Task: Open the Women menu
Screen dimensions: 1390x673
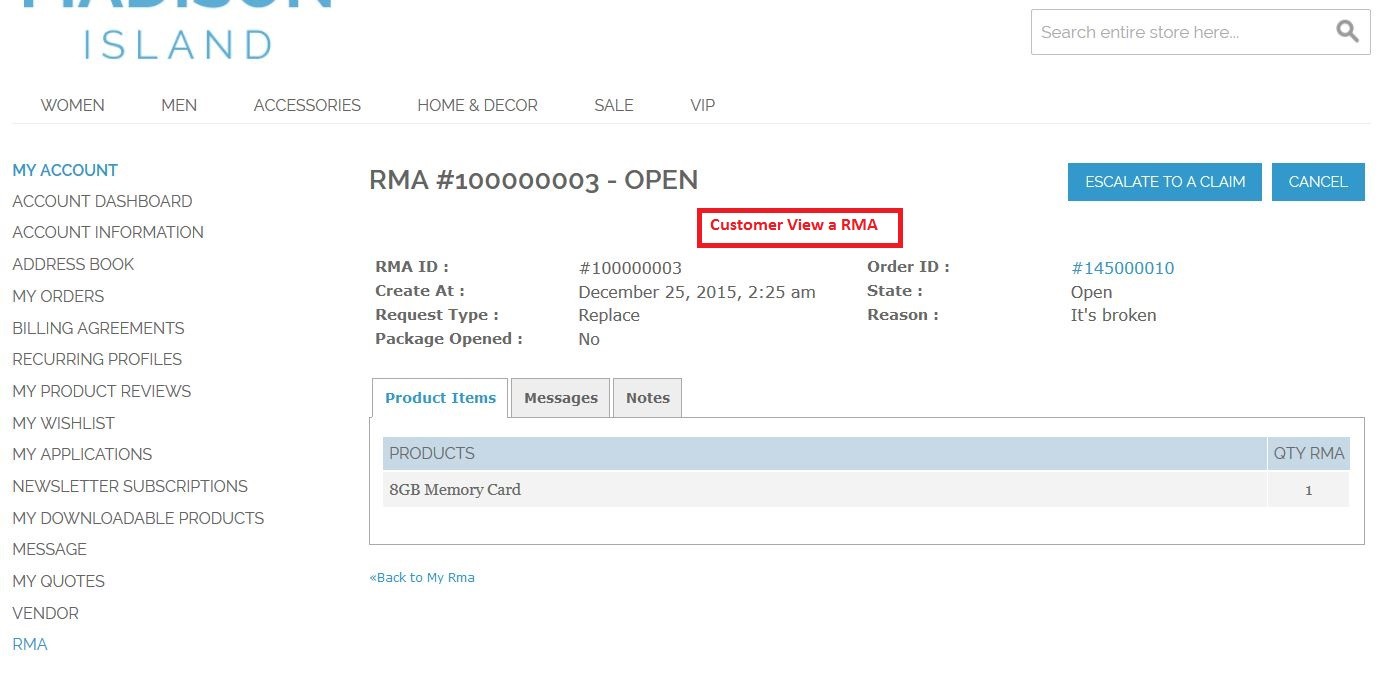Action: pyautogui.click(x=72, y=105)
